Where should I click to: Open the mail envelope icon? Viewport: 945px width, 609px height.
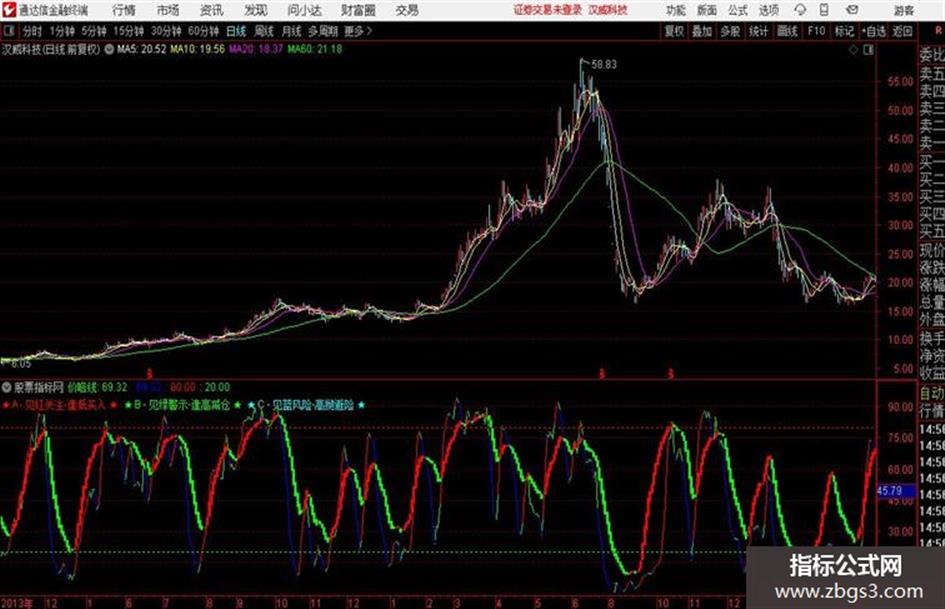852,10
